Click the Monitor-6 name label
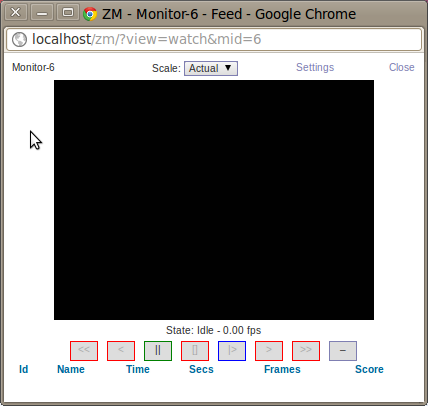The width and height of the screenshot is (428, 406). click(x=33, y=67)
